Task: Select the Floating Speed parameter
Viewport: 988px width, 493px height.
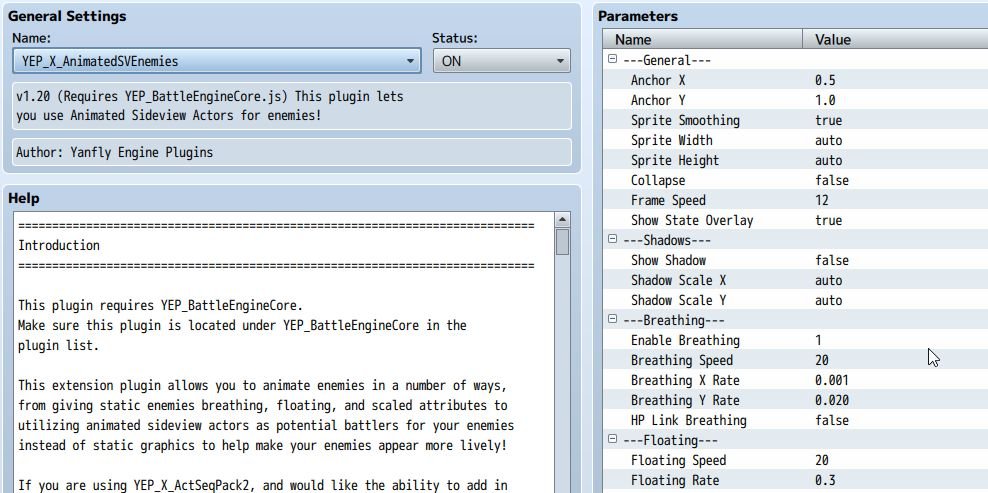Action: coord(795,460)
